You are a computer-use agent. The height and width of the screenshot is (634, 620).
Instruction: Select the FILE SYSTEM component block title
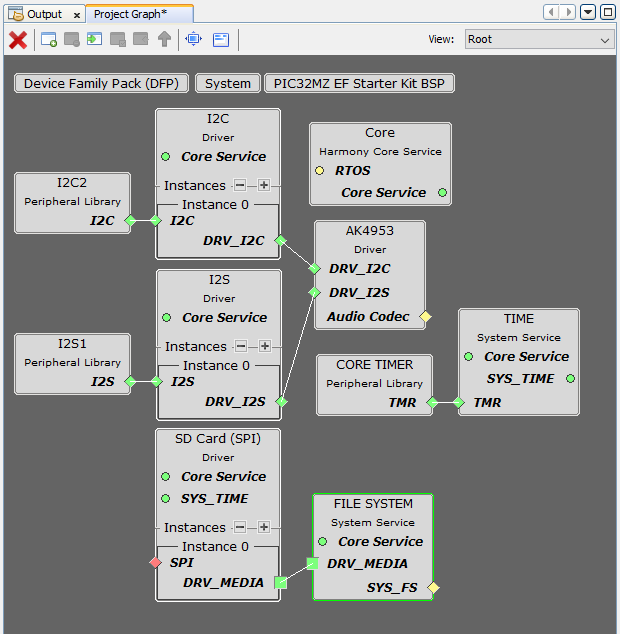tap(373, 503)
